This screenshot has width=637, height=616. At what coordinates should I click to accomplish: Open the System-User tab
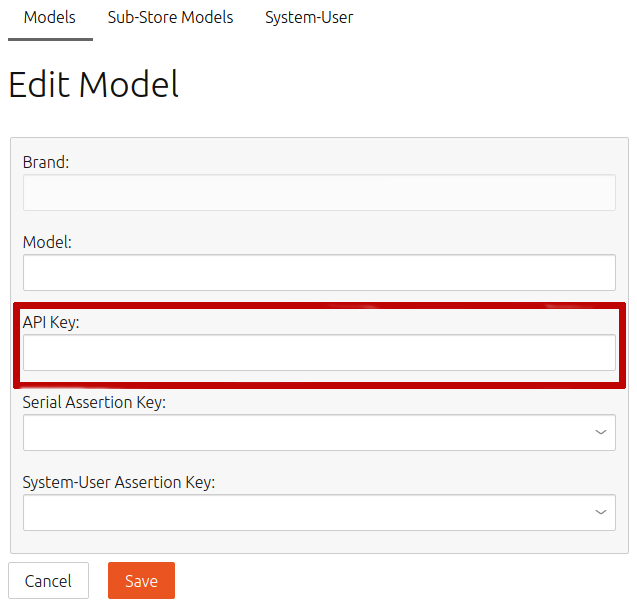[309, 18]
